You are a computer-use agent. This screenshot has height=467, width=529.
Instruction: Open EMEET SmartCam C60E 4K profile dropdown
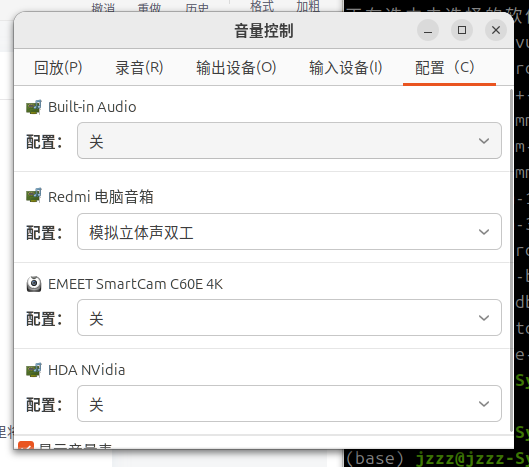tap(289, 318)
